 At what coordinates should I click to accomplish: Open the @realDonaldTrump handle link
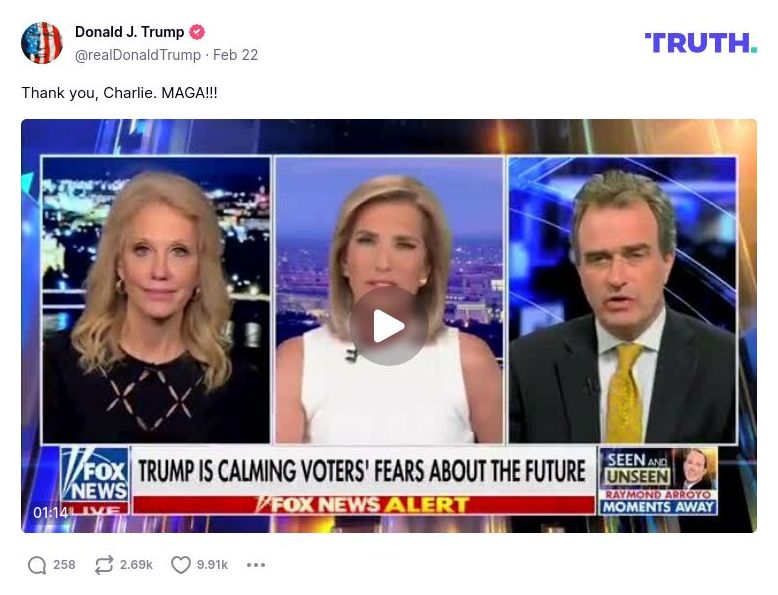coord(138,55)
